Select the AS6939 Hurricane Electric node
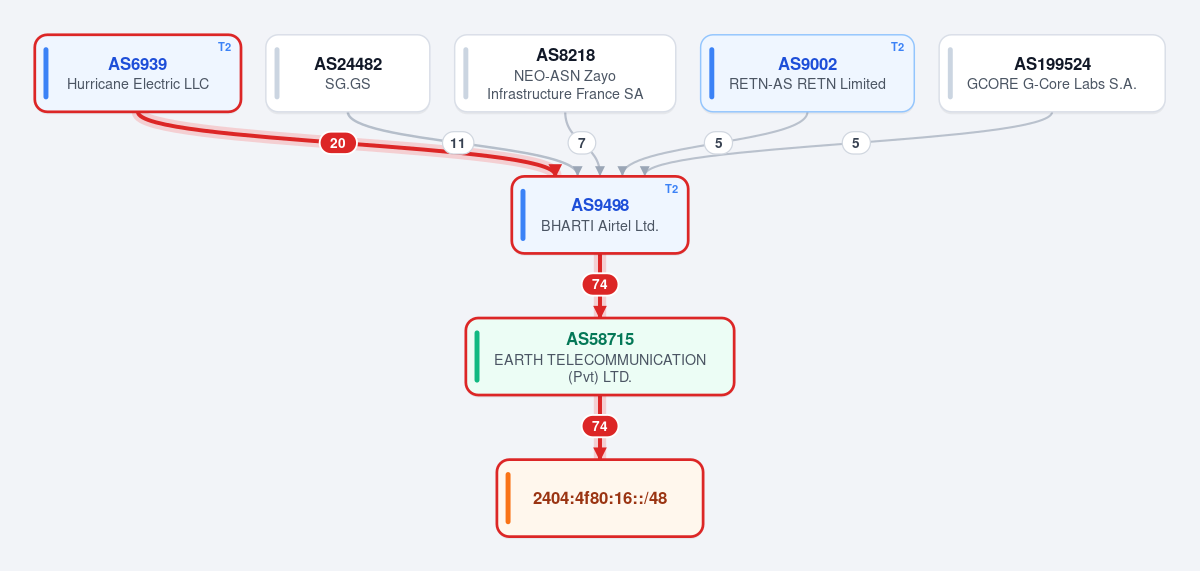 (138, 74)
